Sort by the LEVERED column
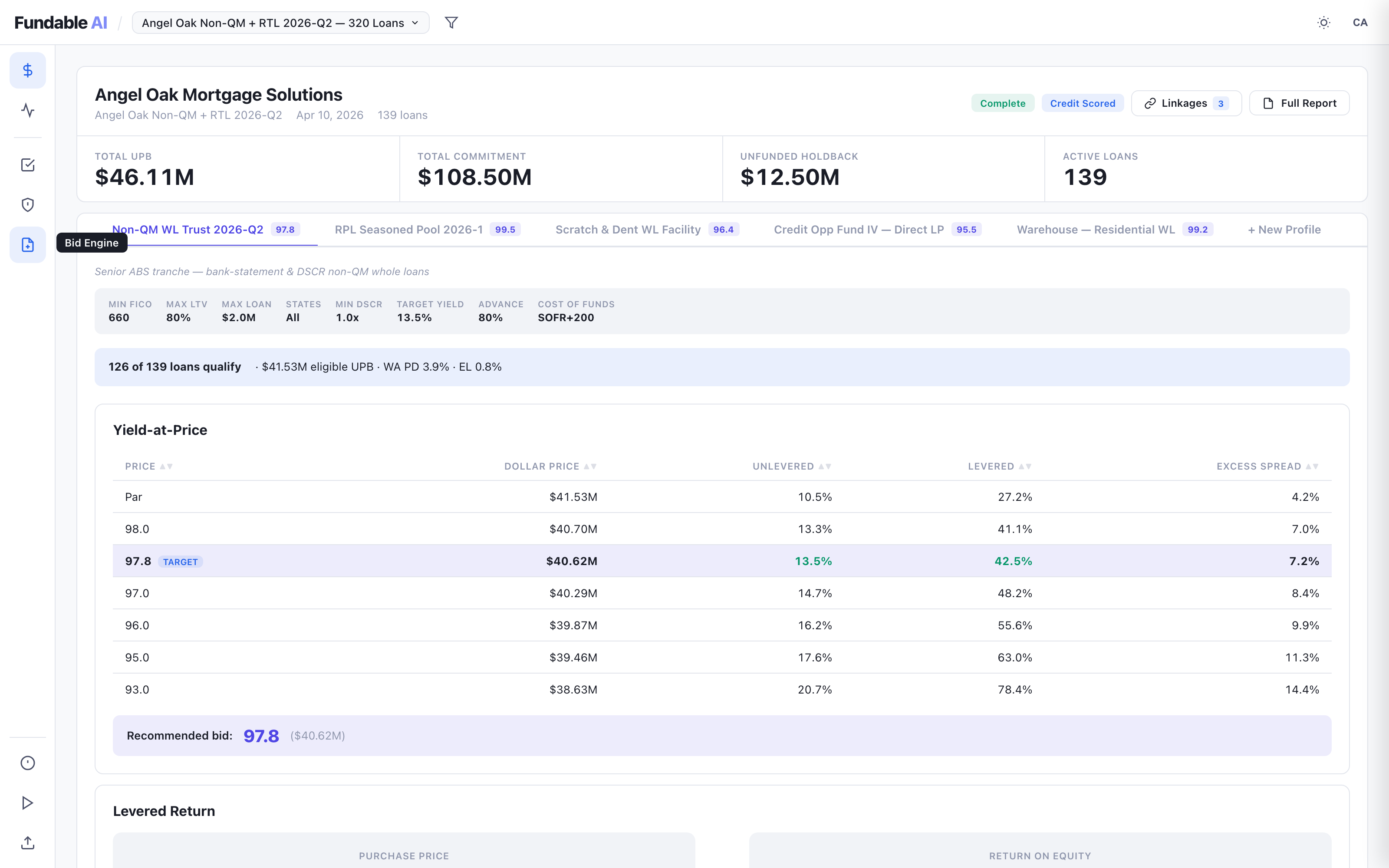The image size is (1389, 868). point(1000,466)
